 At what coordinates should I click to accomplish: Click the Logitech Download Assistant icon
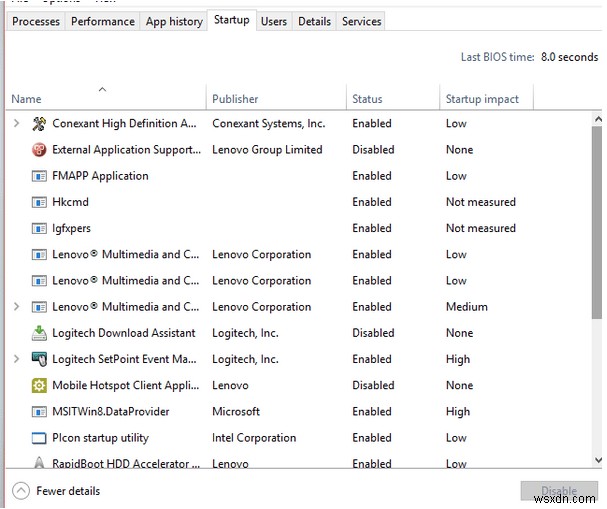point(40,333)
